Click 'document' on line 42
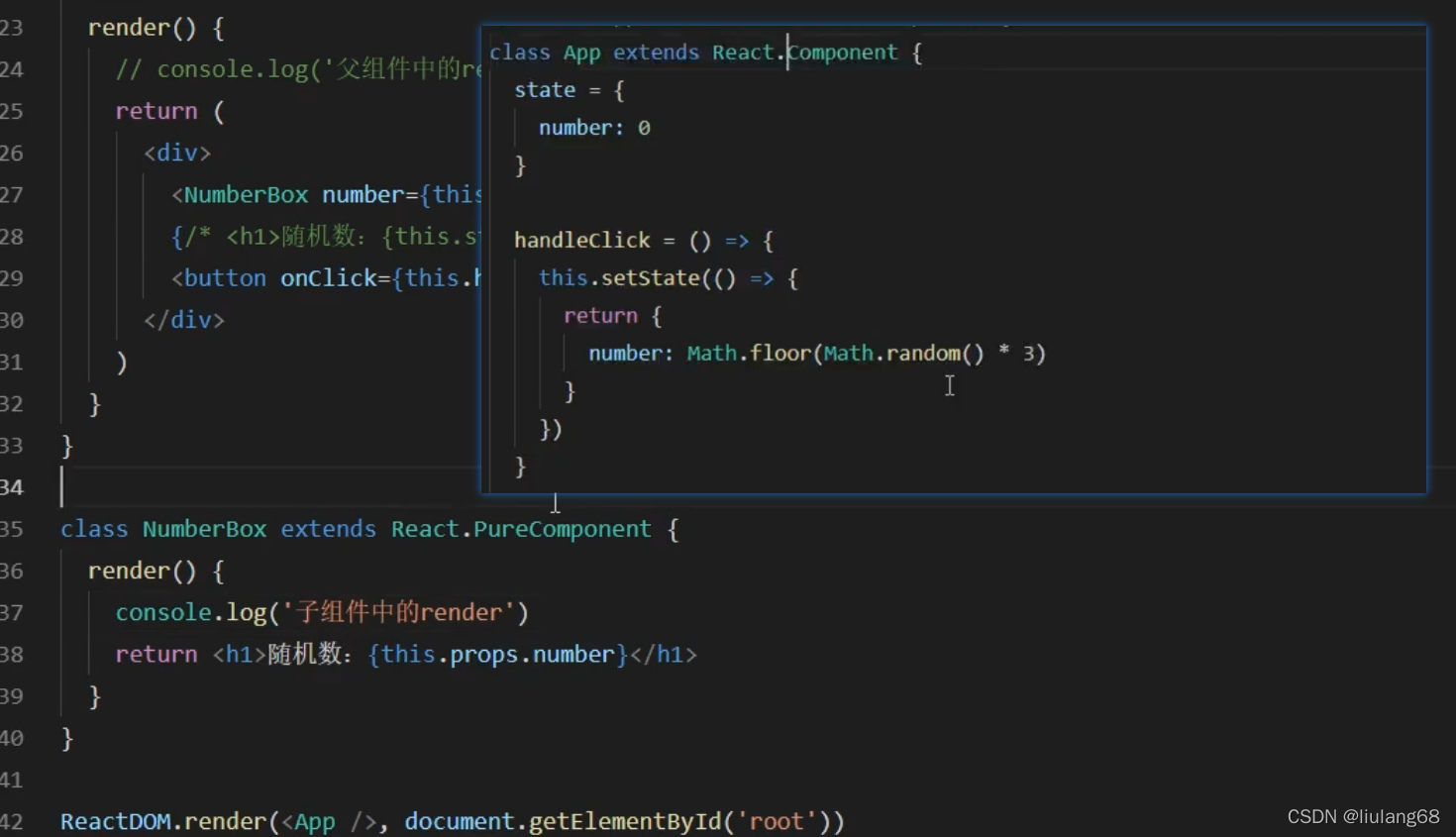The height and width of the screenshot is (837, 1456). [460, 821]
